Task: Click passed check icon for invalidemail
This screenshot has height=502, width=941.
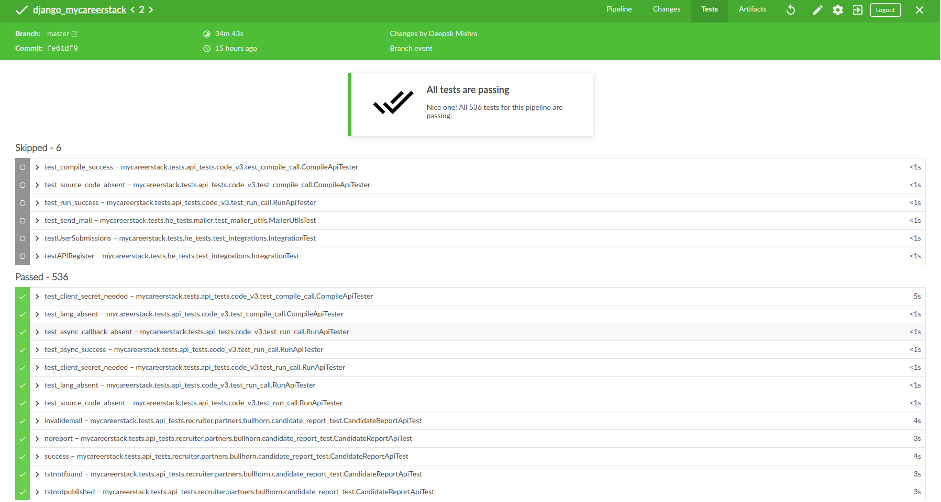Action: tap(22, 421)
